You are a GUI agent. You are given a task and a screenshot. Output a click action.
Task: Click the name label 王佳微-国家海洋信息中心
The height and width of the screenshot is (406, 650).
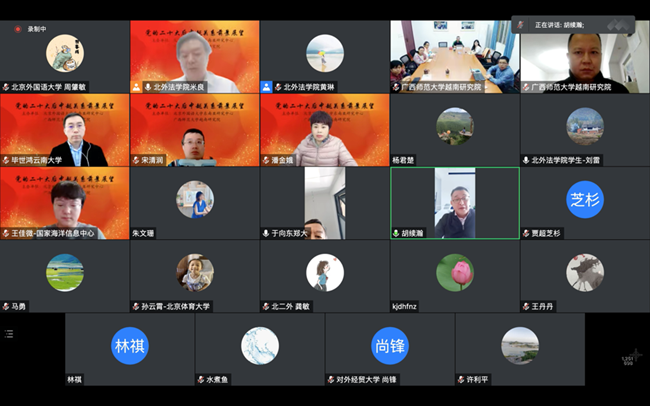click(x=53, y=233)
